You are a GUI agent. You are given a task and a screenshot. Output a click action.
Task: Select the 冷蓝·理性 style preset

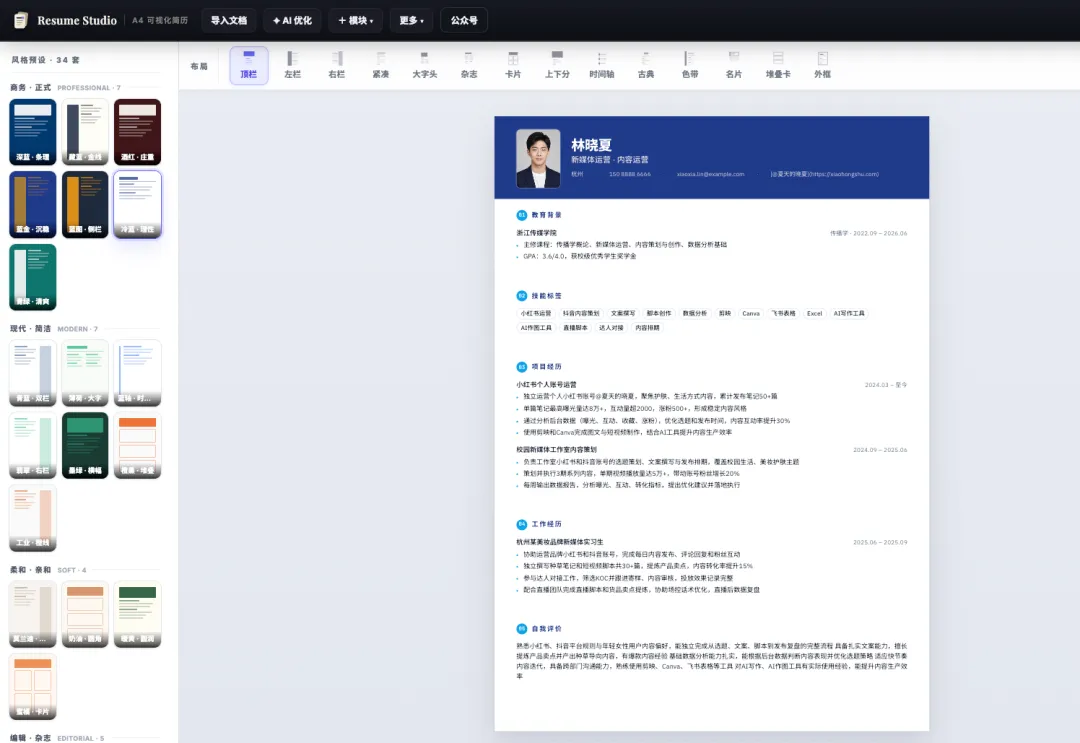[138, 205]
